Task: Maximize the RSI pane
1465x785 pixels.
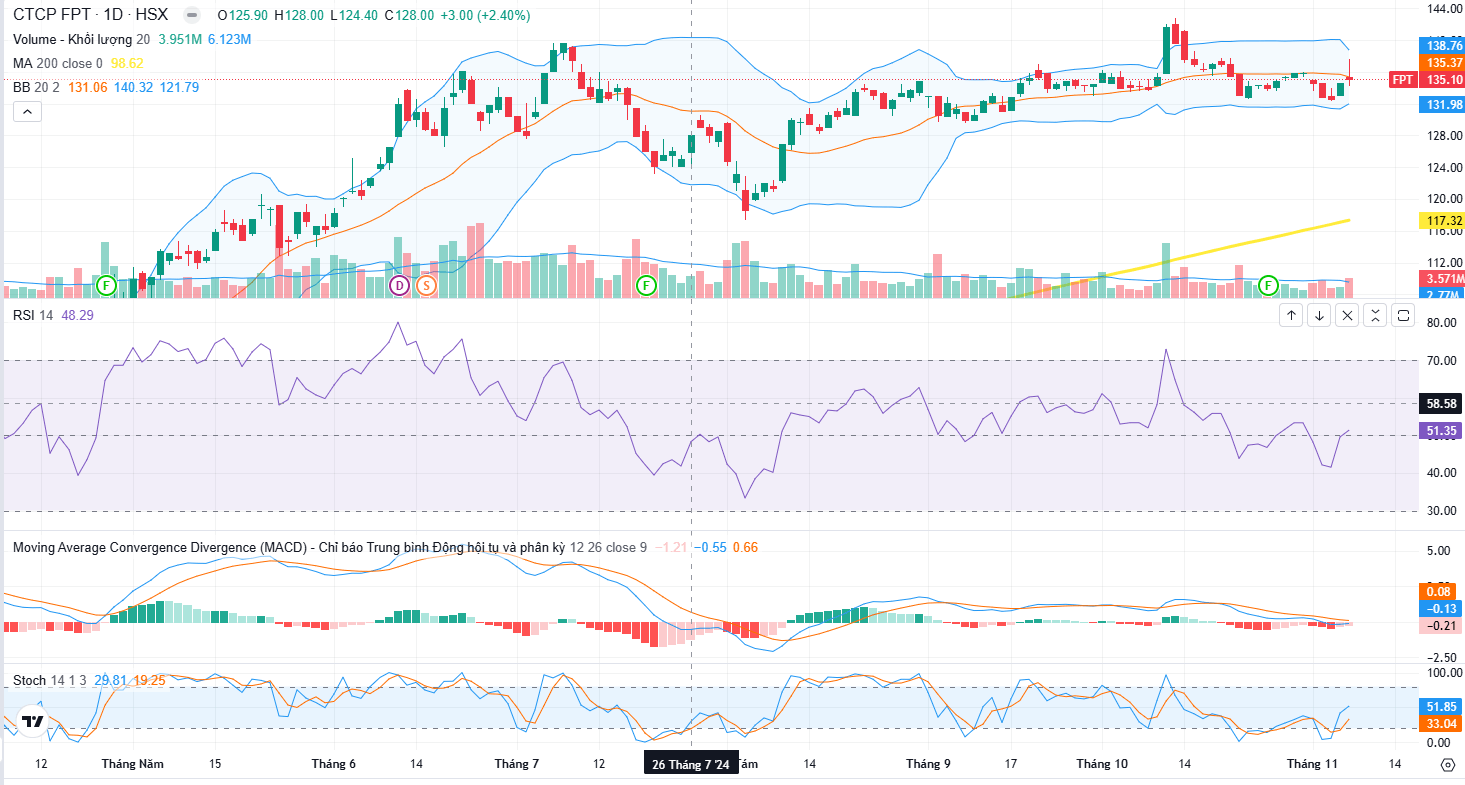Action: click(x=1403, y=316)
